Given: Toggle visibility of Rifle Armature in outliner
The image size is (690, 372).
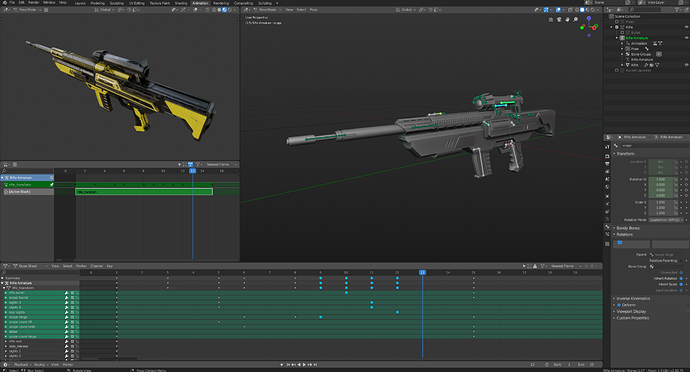Looking at the screenshot, I should point(686,38).
